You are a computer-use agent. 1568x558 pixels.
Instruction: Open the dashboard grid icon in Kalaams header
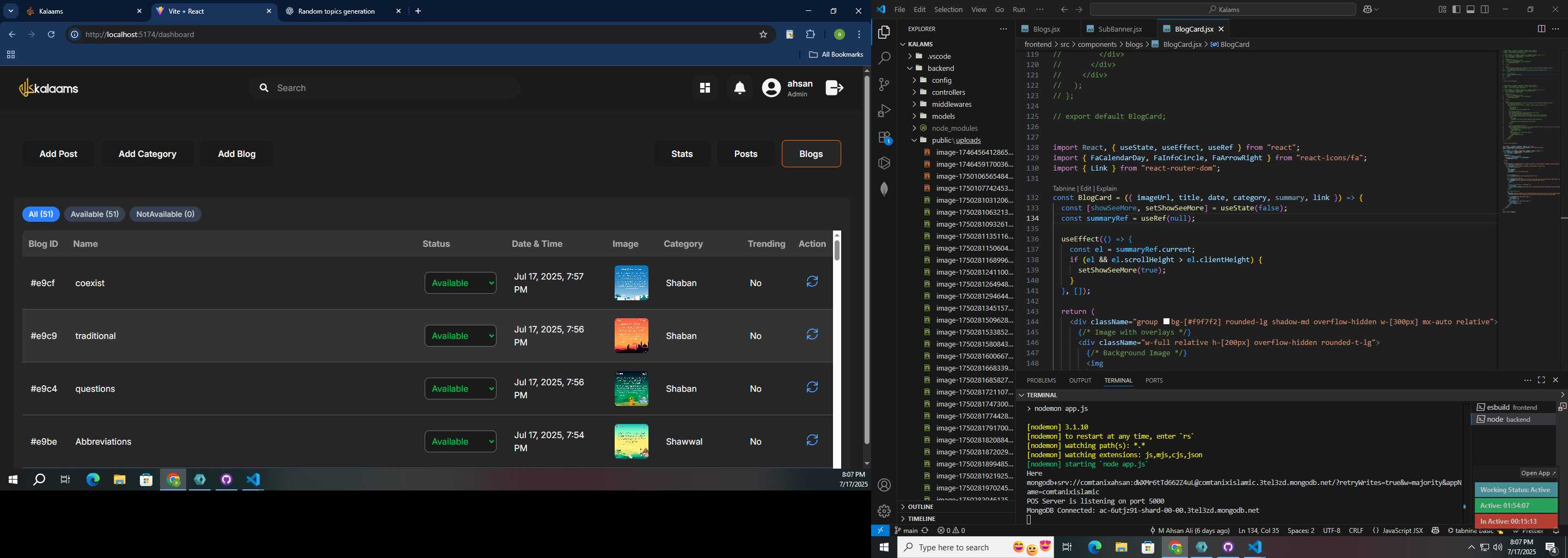pos(705,88)
